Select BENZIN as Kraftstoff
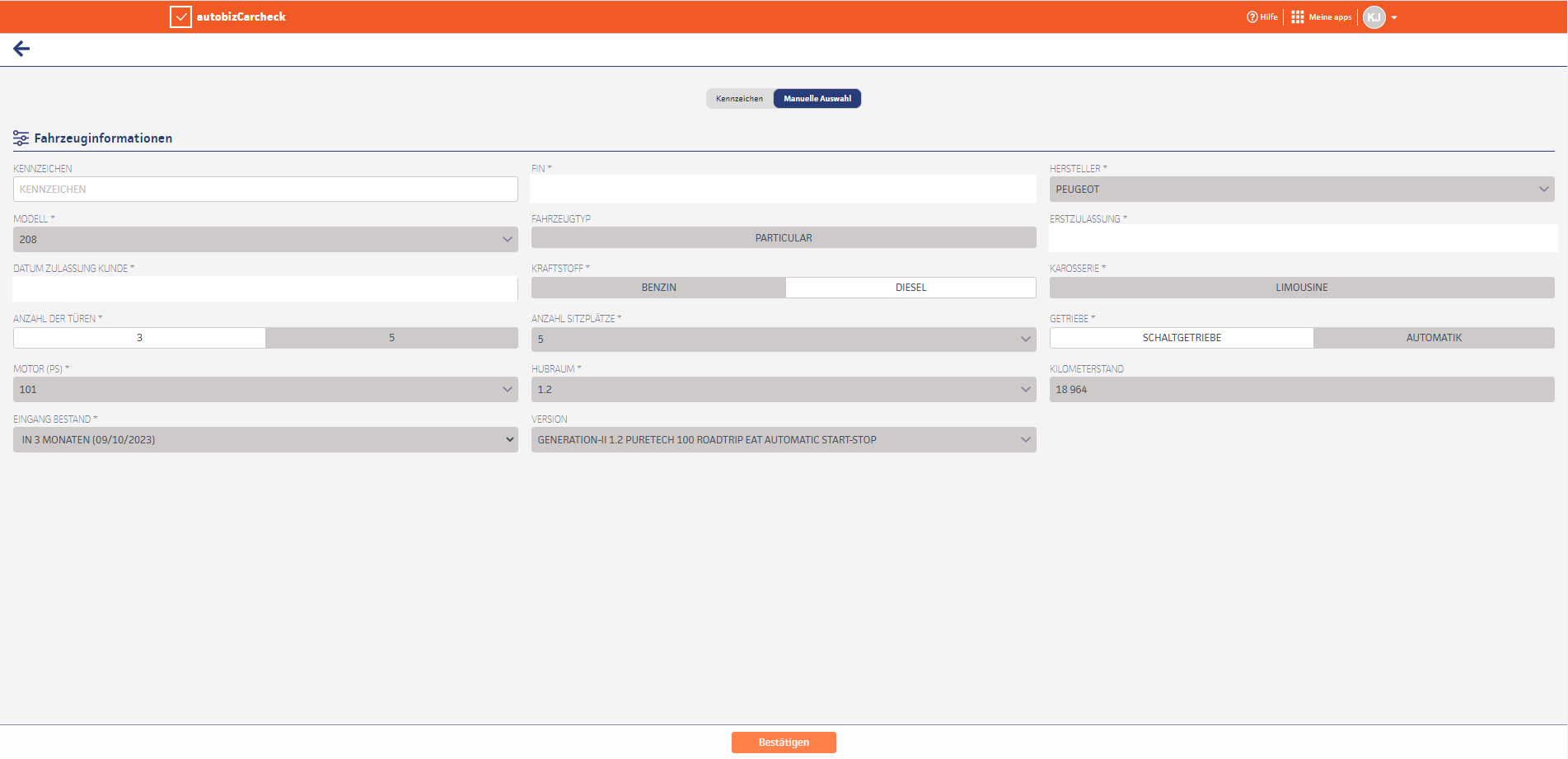This screenshot has width=1568, height=759. [658, 288]
